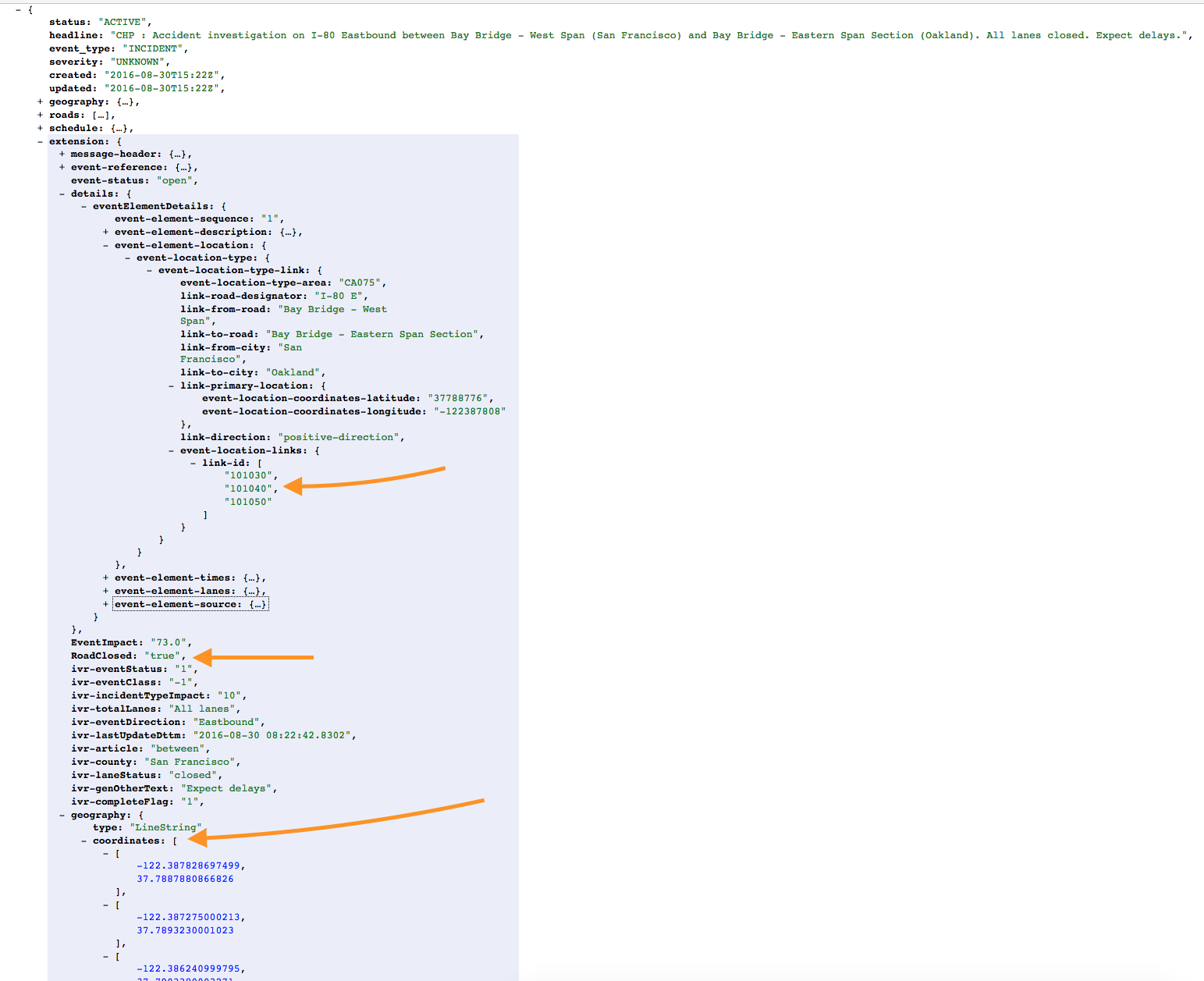Expand event-element-description node
Screen dimensions: 1204x981
tap(105, 233)
